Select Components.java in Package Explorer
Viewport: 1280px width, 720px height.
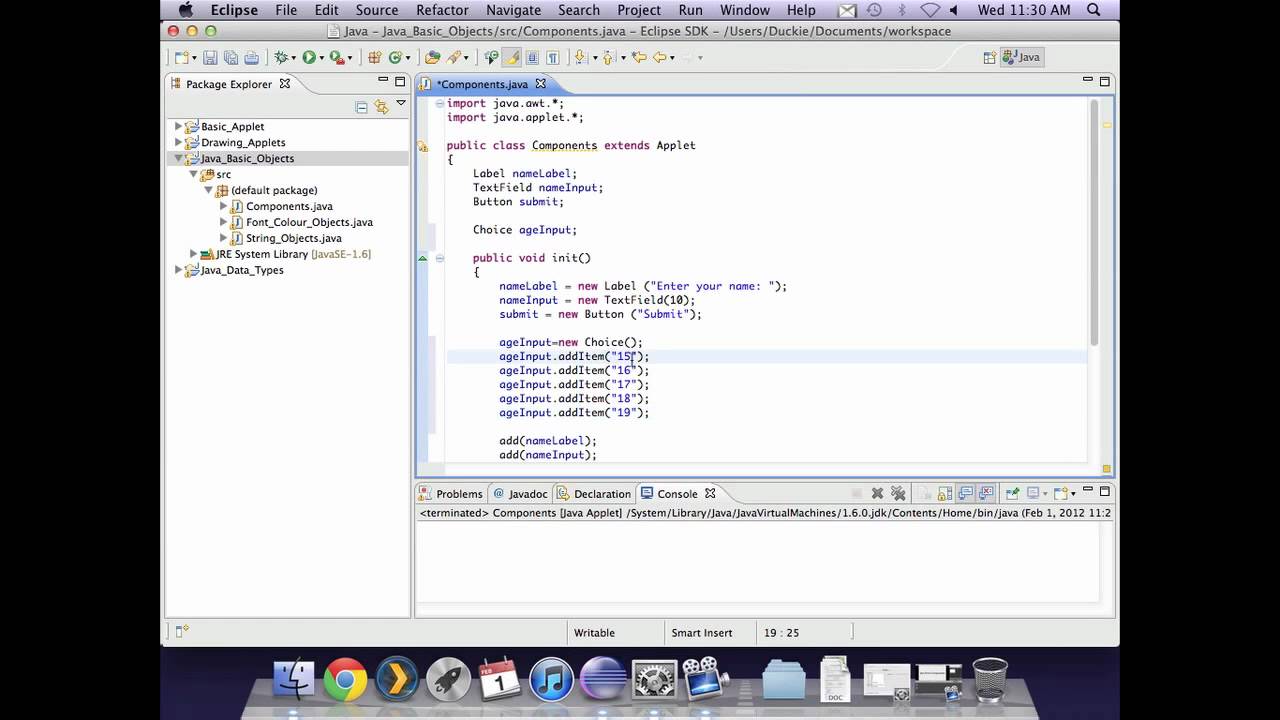coord(289,206)
